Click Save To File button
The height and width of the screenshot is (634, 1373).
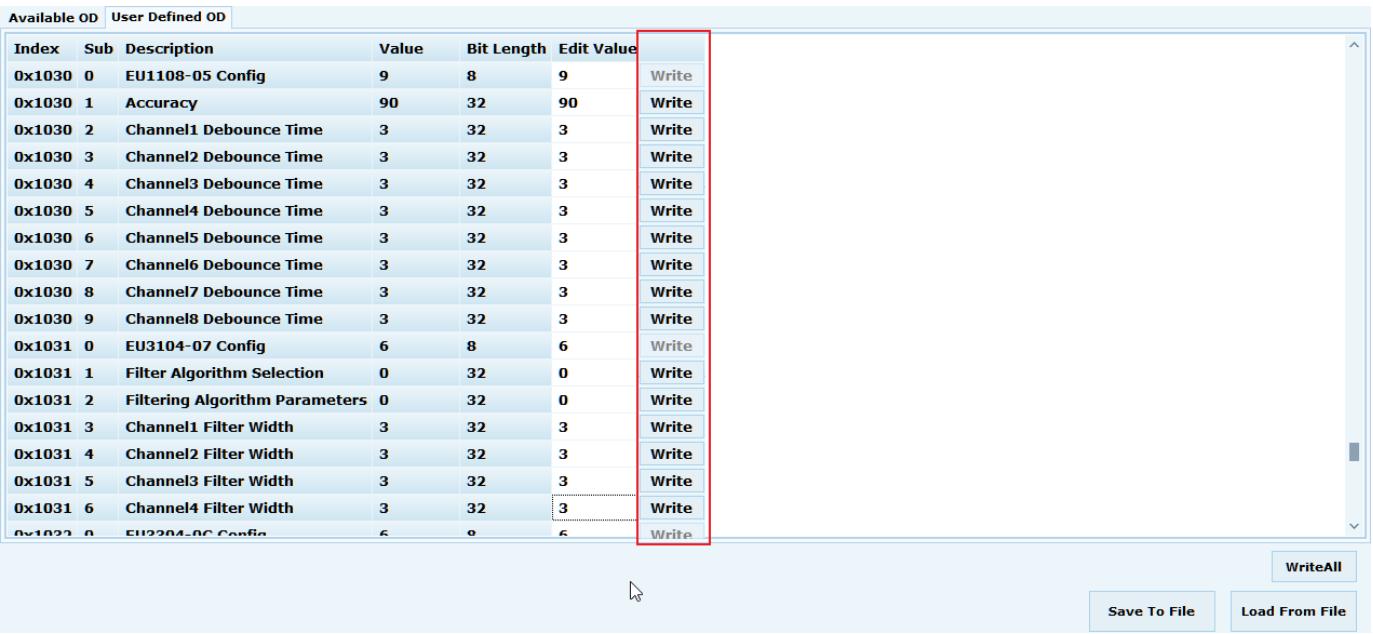1155,611
